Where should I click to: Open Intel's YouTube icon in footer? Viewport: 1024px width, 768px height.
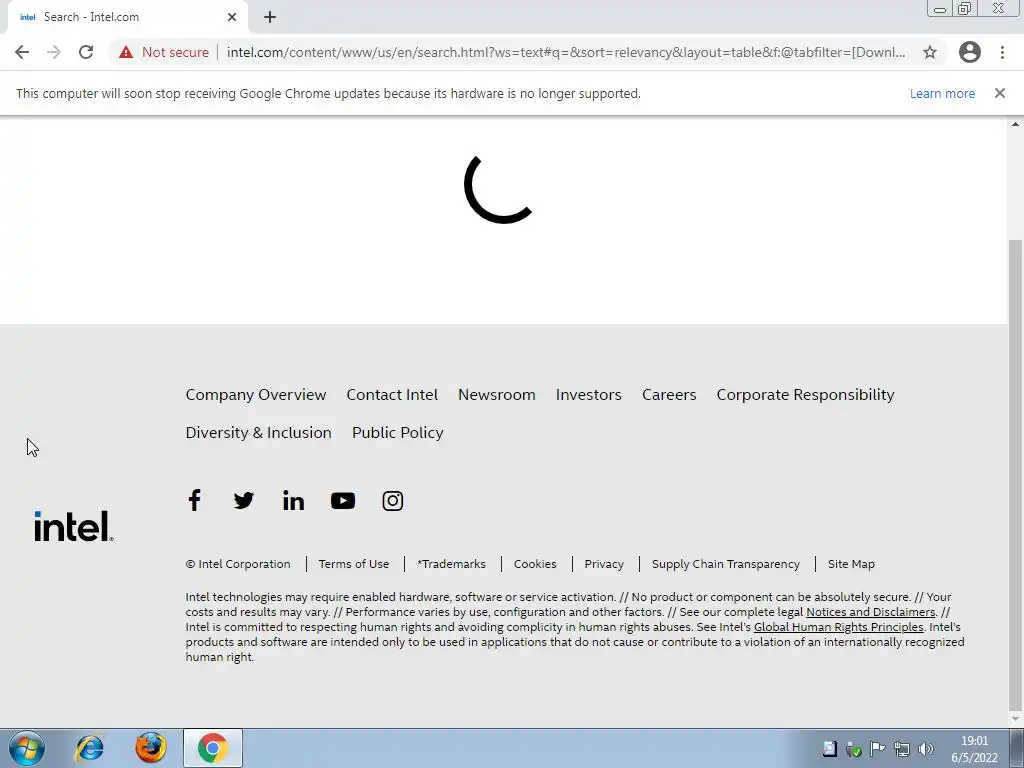coord(343,501)
